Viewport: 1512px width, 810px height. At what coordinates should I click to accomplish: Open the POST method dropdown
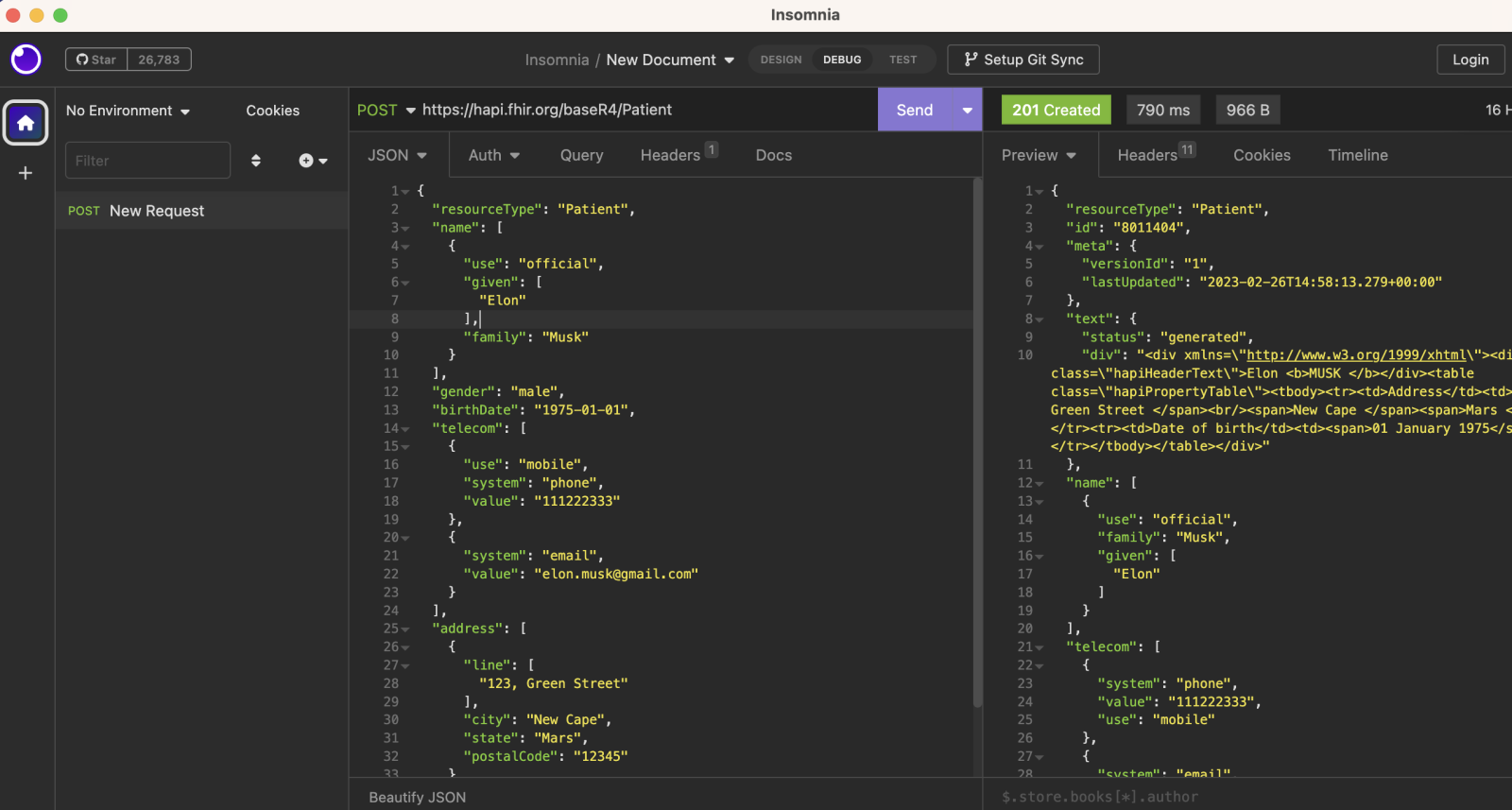pos(387,110)
